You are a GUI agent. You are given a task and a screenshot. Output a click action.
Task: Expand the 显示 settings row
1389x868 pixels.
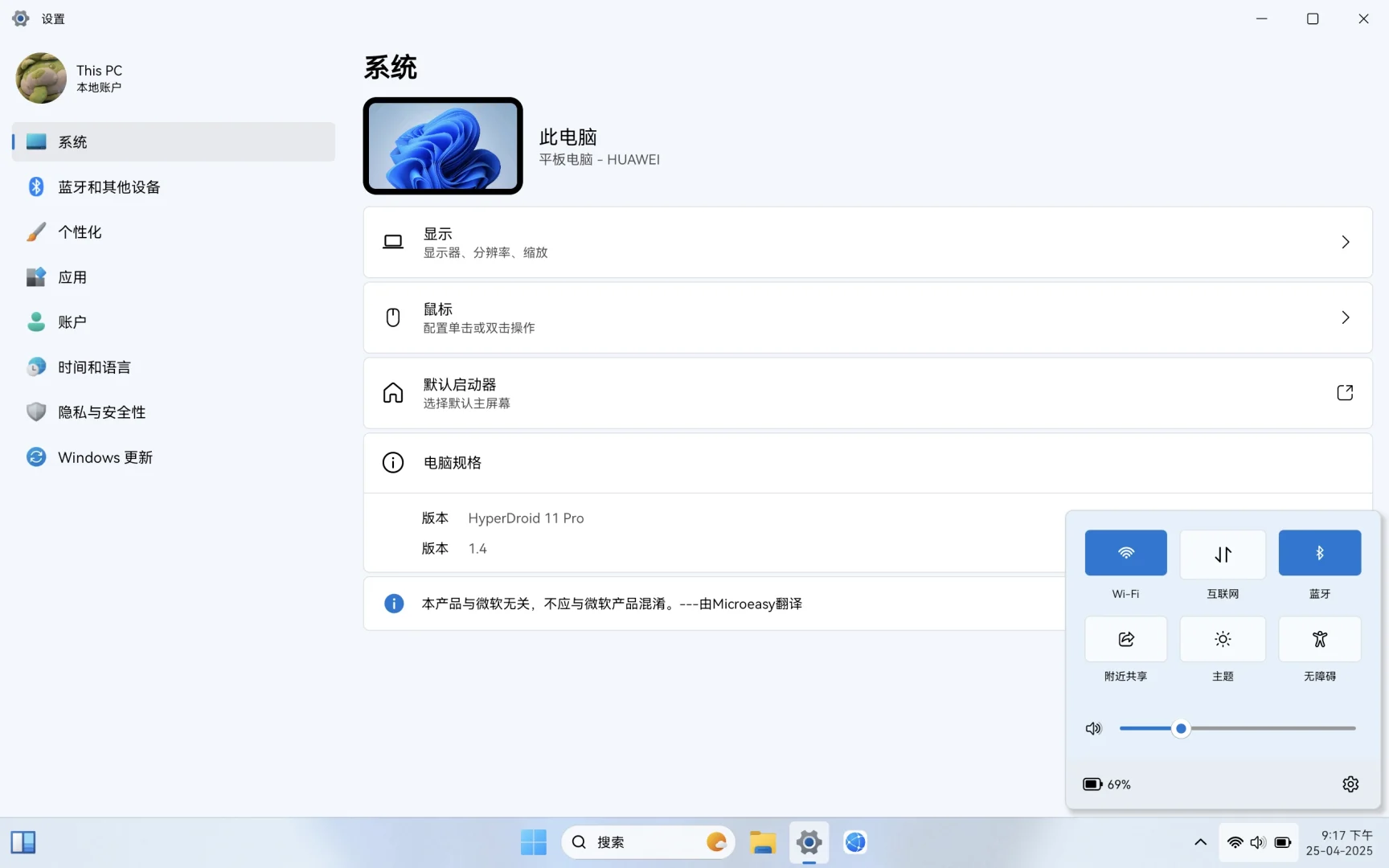867,242
